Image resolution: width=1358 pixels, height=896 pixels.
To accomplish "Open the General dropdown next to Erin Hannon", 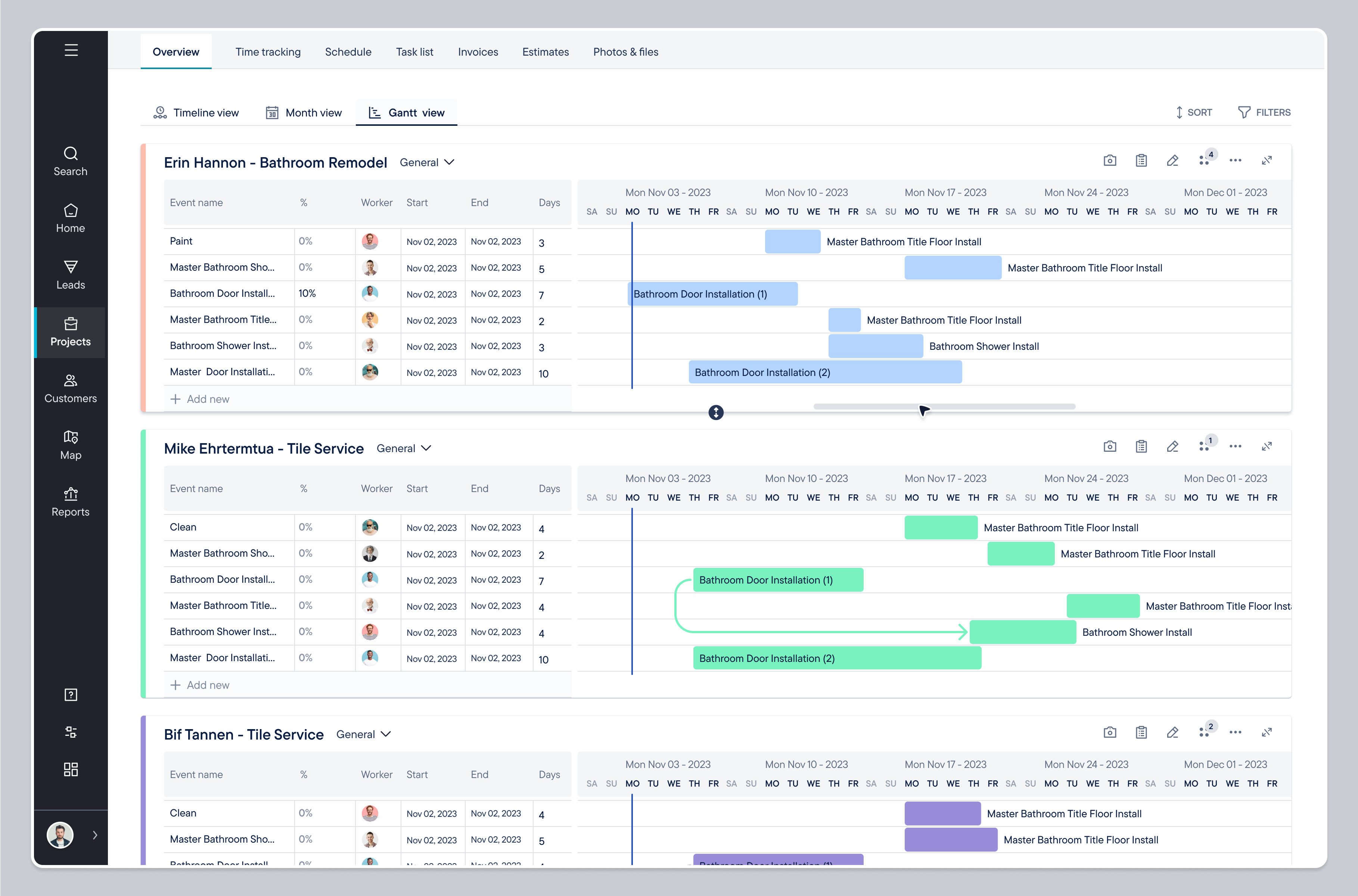I will tap(426, 162).
